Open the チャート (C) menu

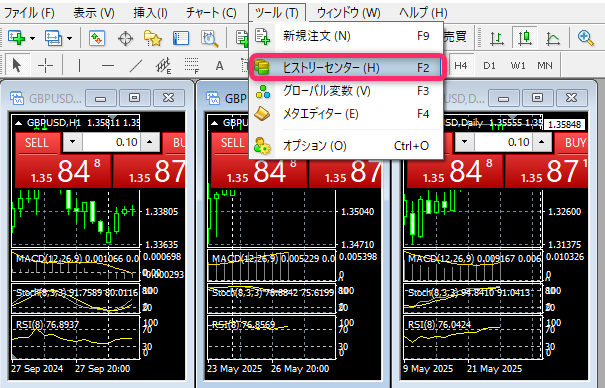(211, 13)
